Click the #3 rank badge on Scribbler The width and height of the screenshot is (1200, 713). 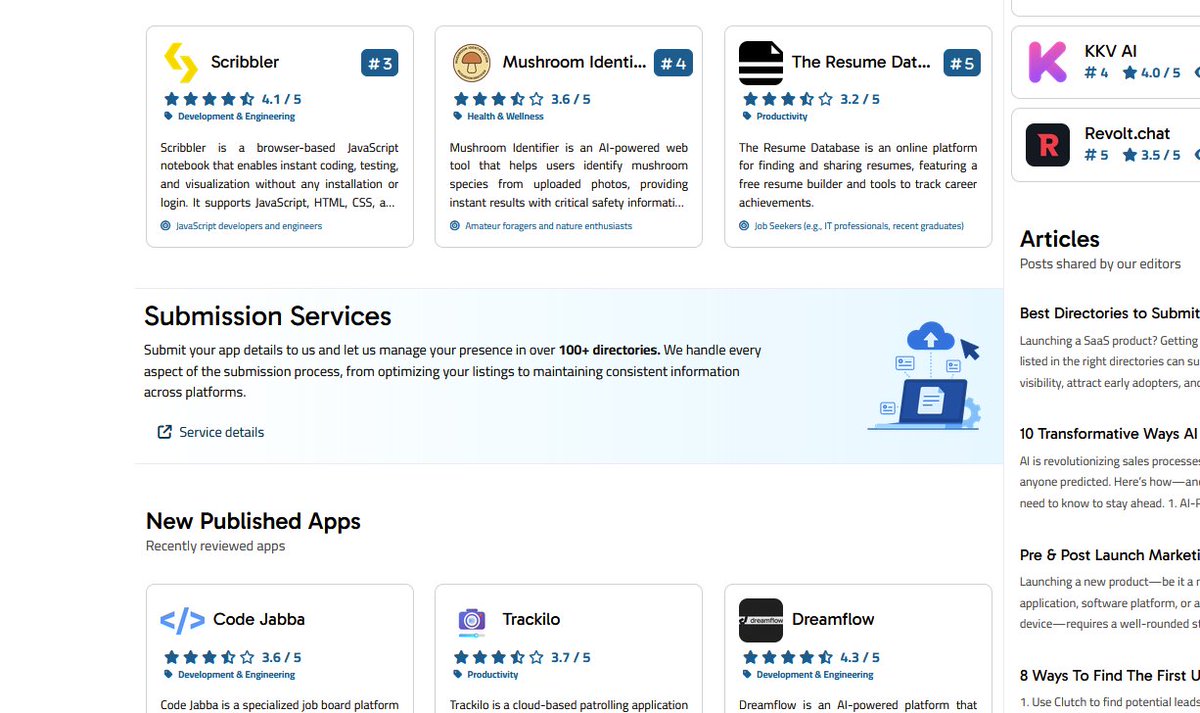380,63
